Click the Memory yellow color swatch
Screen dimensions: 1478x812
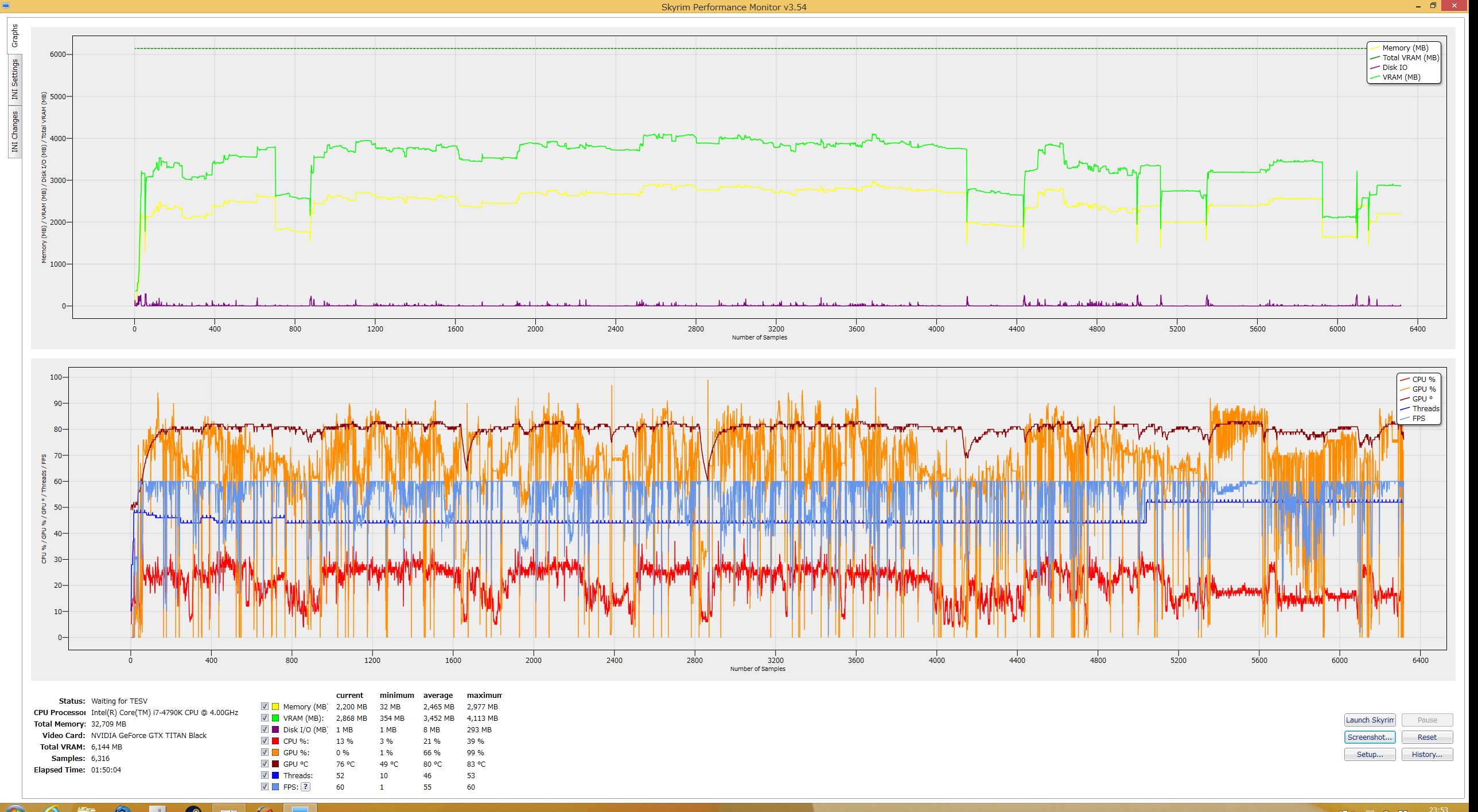(275, 706)
